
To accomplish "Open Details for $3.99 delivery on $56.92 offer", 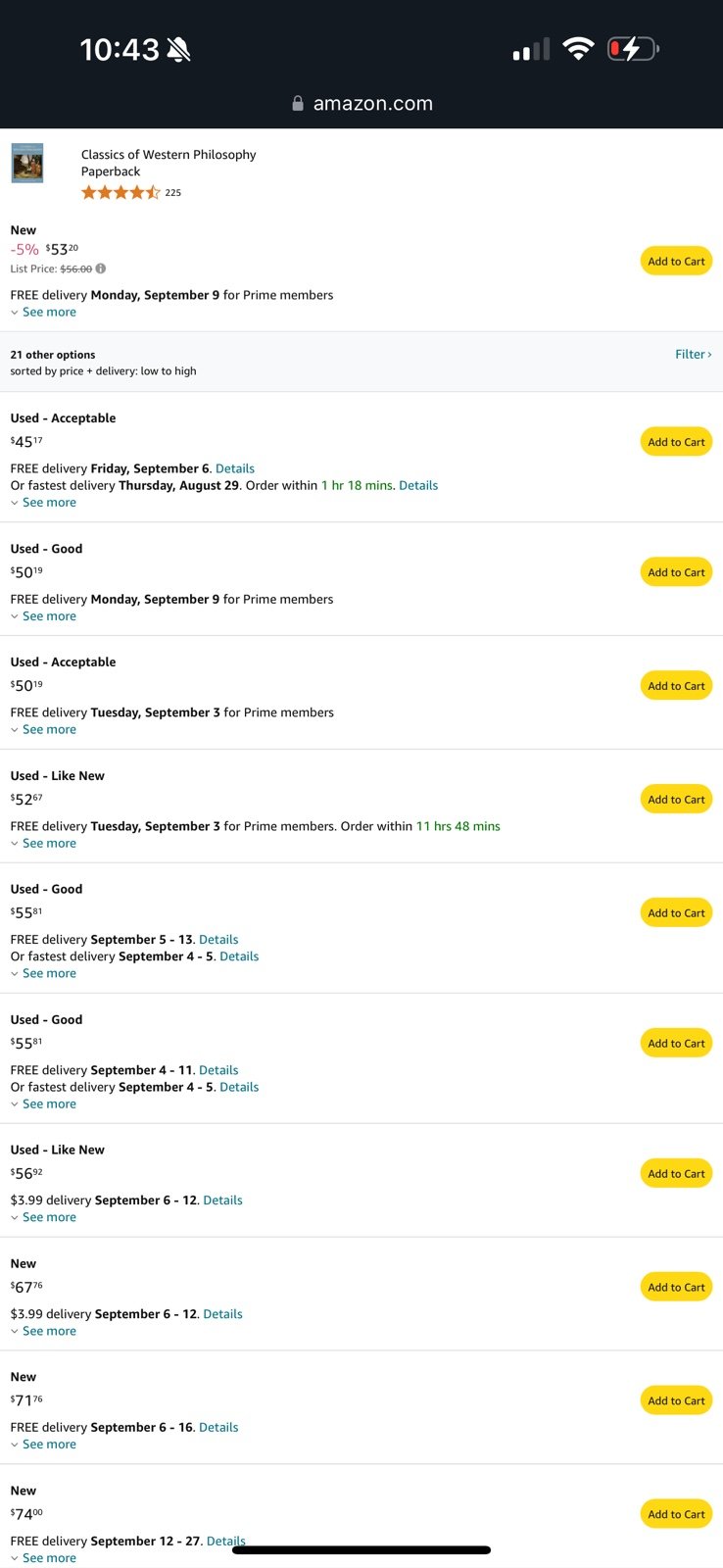I will click(x=222, y=1200).
